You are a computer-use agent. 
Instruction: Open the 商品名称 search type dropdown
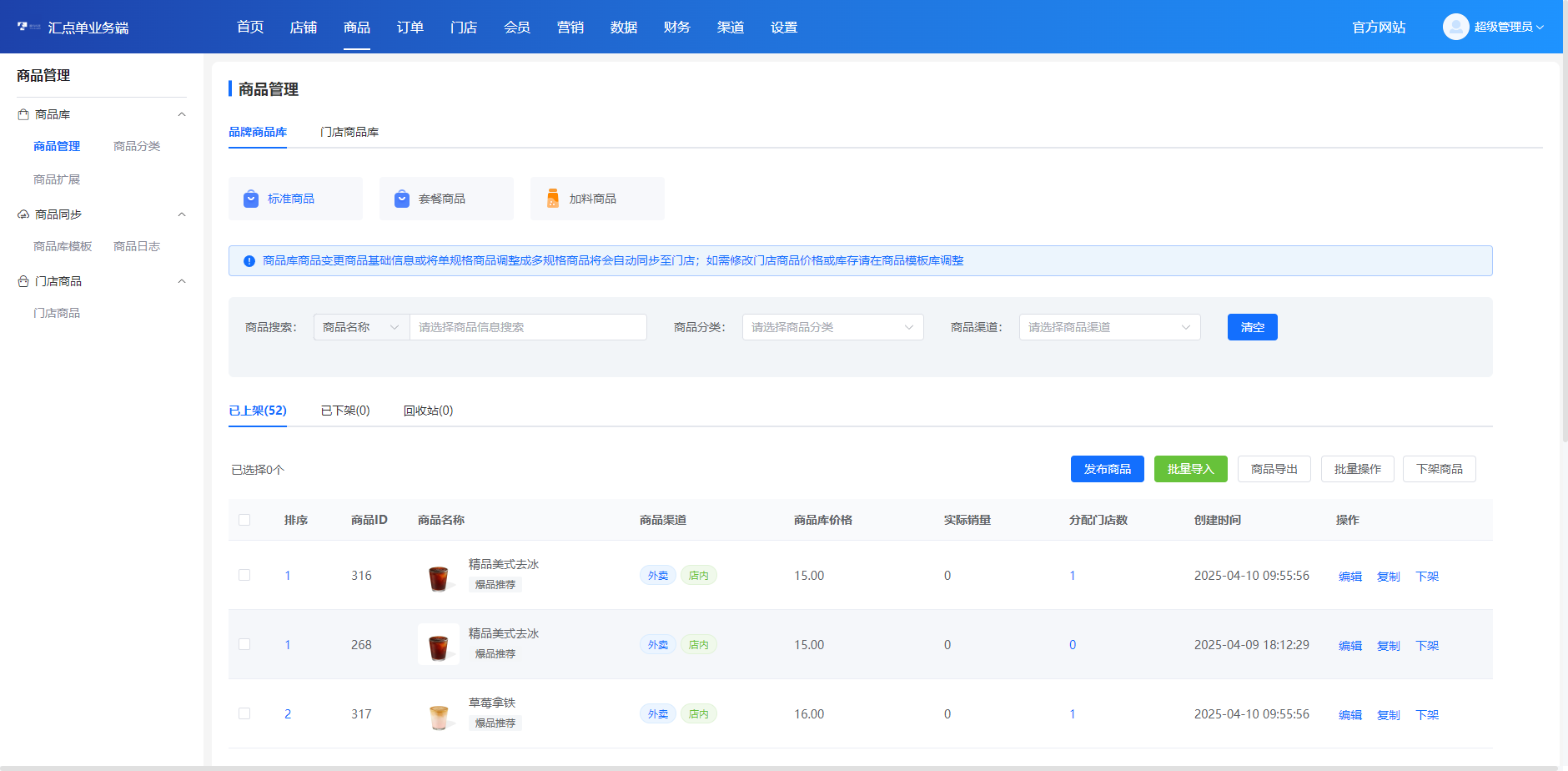tap(361, 327)
